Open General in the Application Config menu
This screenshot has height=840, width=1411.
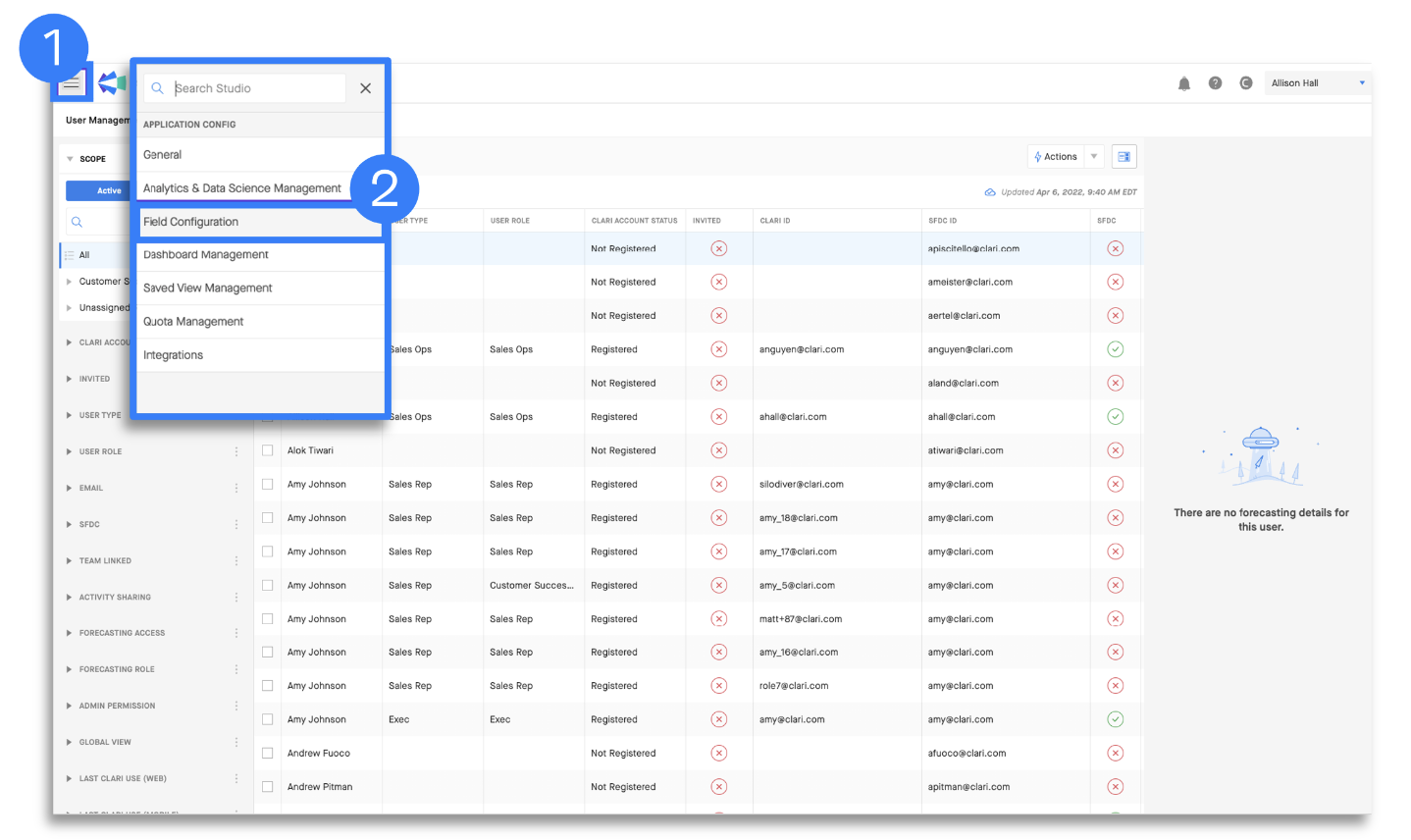[260, 155]
